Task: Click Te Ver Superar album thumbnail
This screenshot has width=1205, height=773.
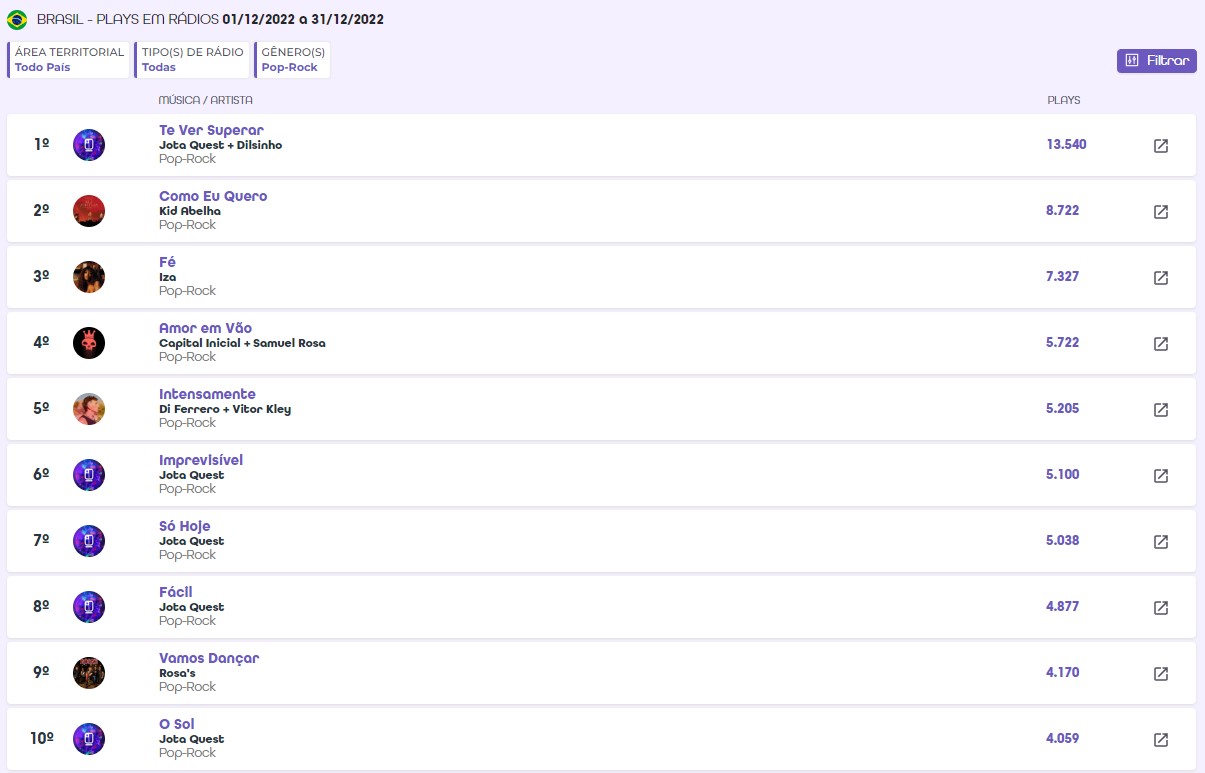Action: (89, 145)
